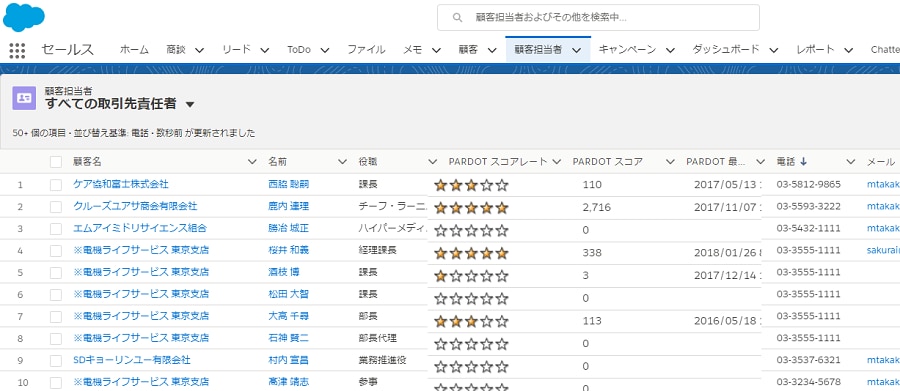The width and height of the screenshot is (900, 391).
Task: Click the star rating for 桜井 和義
Action: (x=471, y=253)
